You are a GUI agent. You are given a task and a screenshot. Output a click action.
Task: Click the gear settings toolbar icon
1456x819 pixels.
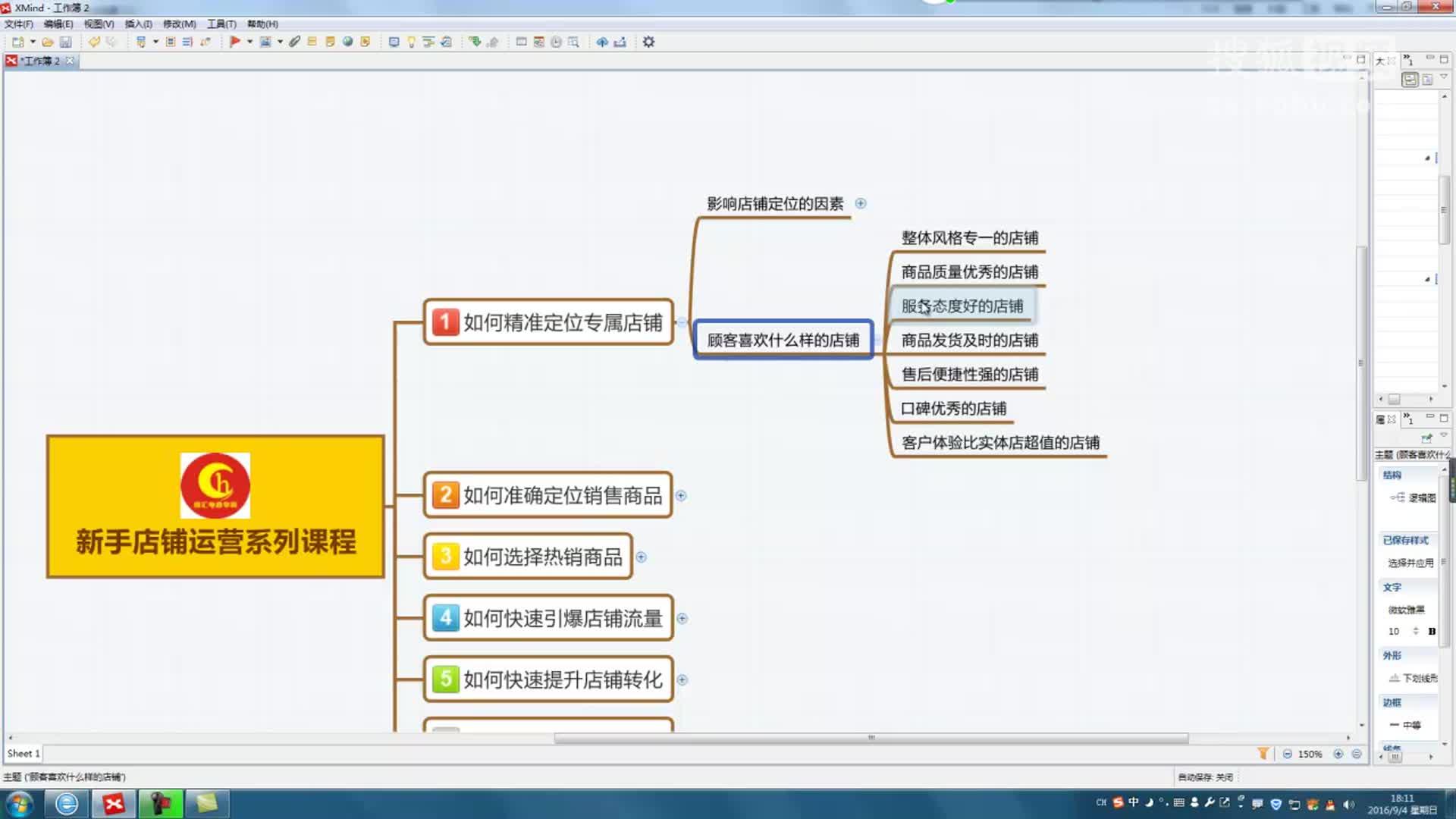648,42
